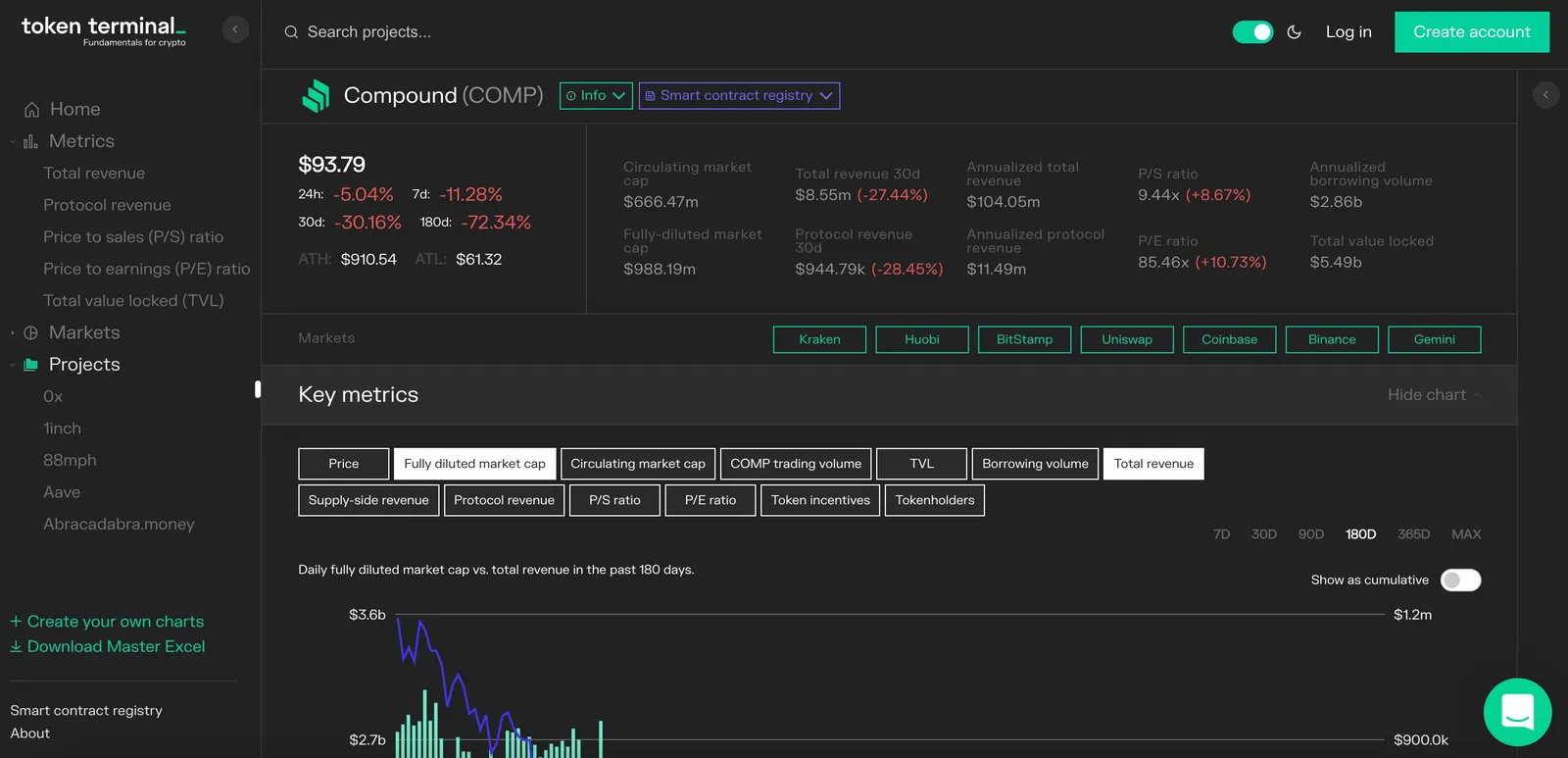Viewport: 1568px width, 758px height.
Task: Select the MAX time range
Action: [1466, 534]
